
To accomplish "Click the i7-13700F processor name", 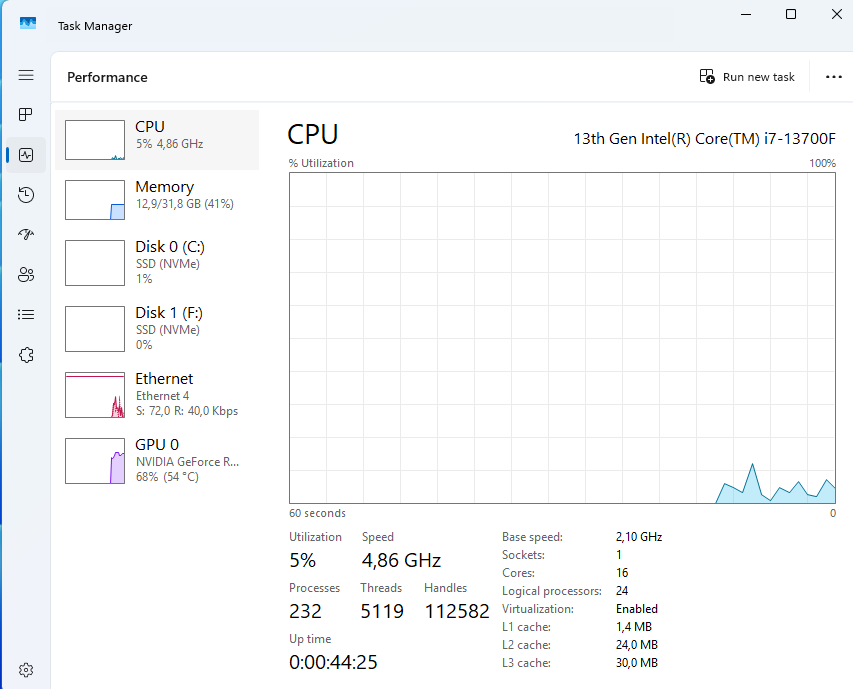I will [704, 139].
